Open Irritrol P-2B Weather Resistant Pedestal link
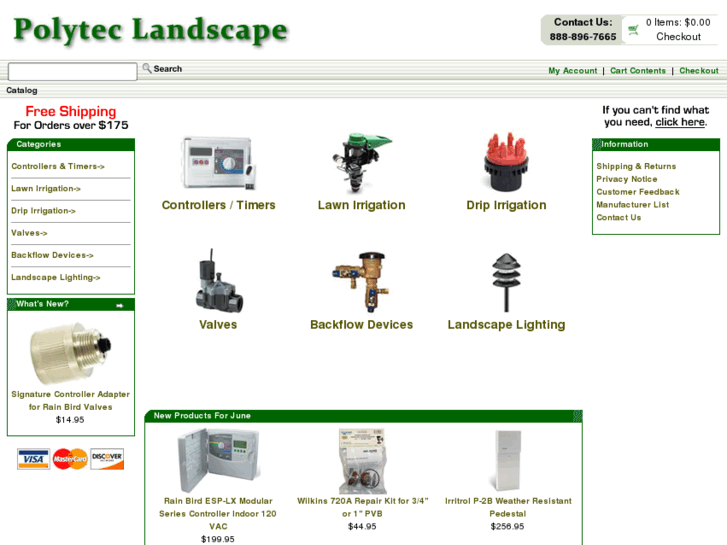Screen dimensions: 727x545 point(508,507)
